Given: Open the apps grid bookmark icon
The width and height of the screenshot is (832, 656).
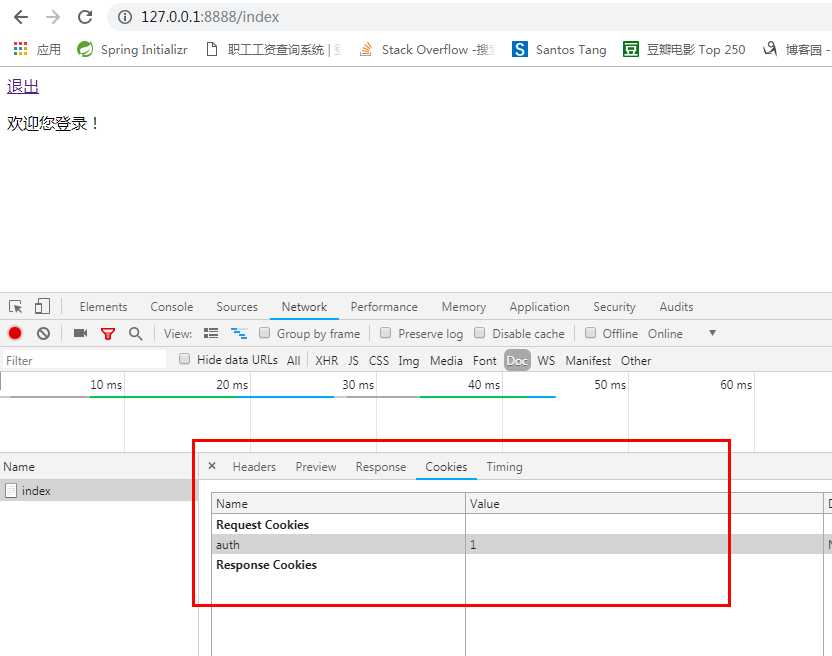Looking at the screenshot, I should point(20,49).
